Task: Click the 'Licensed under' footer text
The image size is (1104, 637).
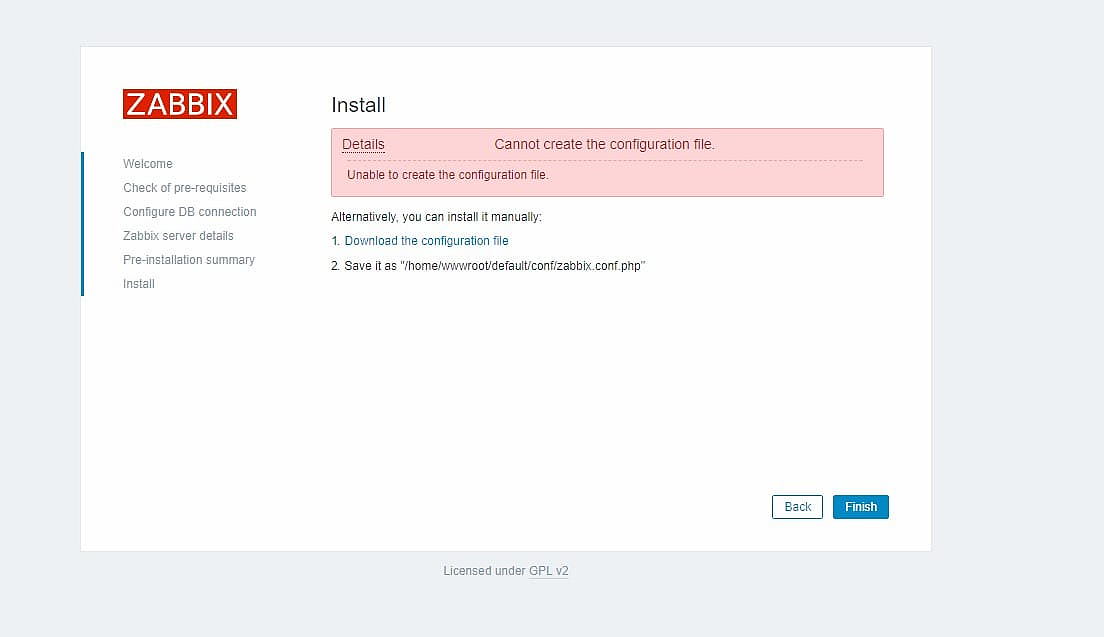Action: [x=484, y=571]
